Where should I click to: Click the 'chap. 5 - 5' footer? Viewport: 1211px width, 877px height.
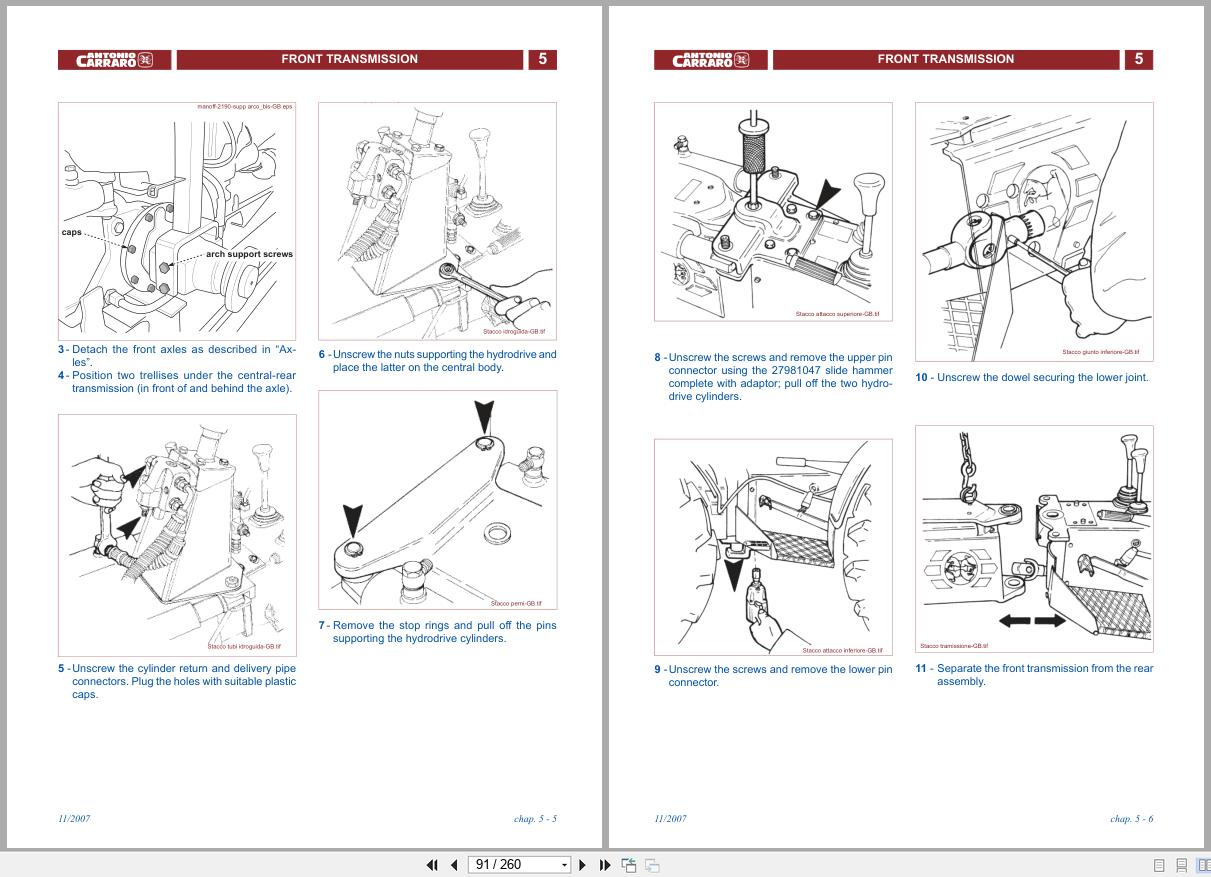click(x=535, y=818)
